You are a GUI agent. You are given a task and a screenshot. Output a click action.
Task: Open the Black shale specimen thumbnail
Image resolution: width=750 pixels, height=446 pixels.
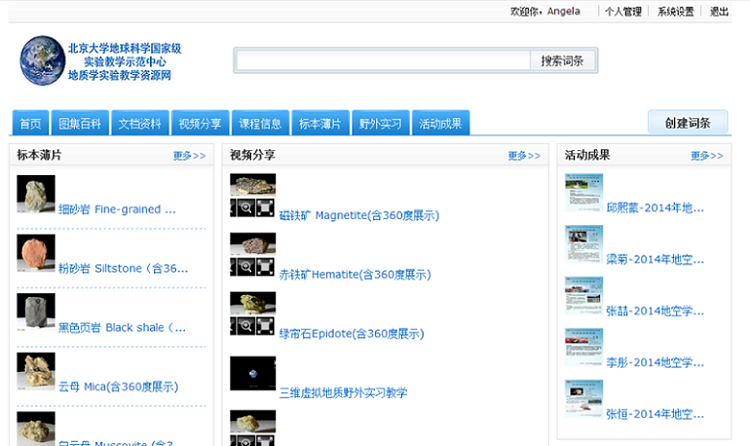(36, 312)
